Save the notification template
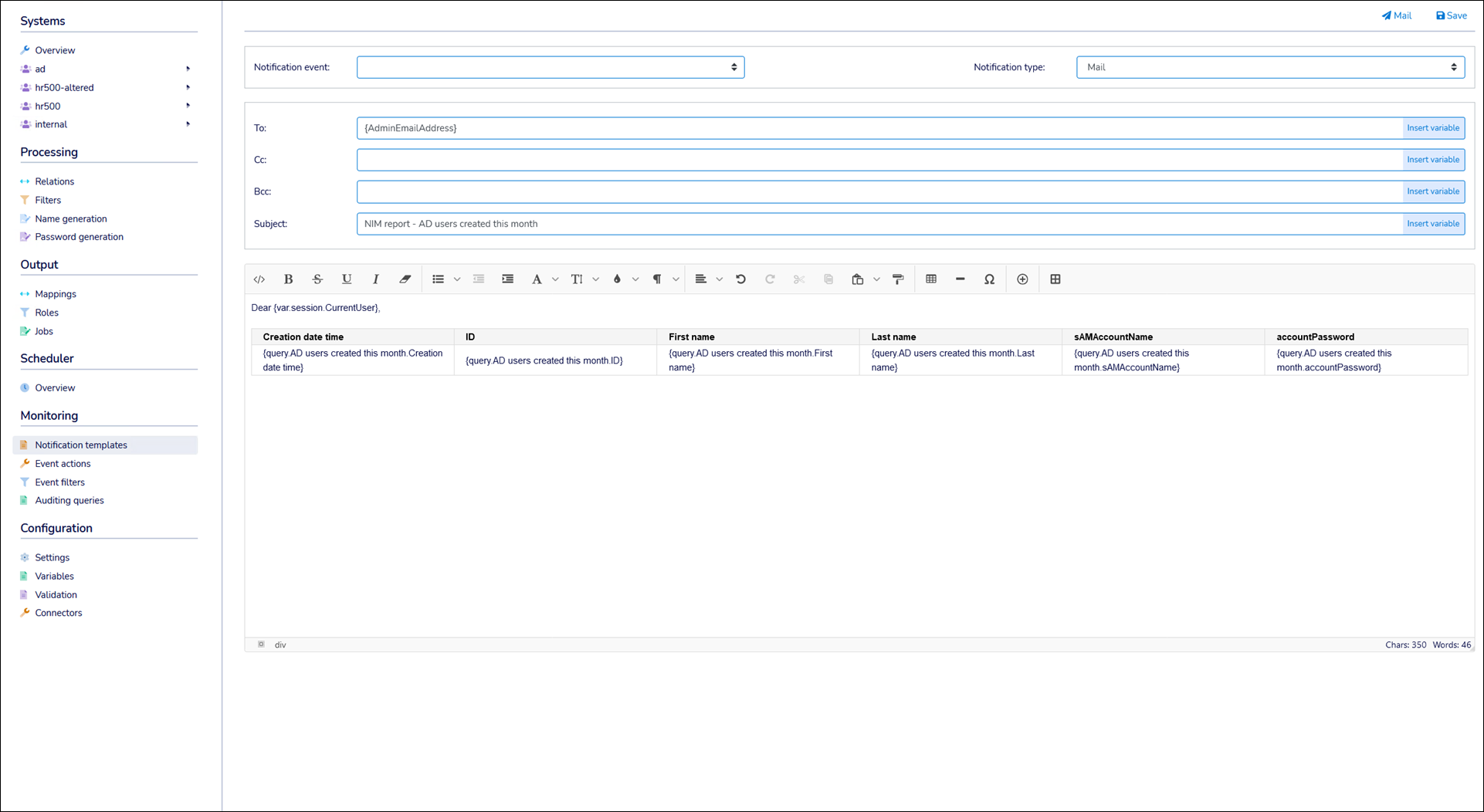The height and width of the screenshot is (812, 1484). [x=1451, y=15]
